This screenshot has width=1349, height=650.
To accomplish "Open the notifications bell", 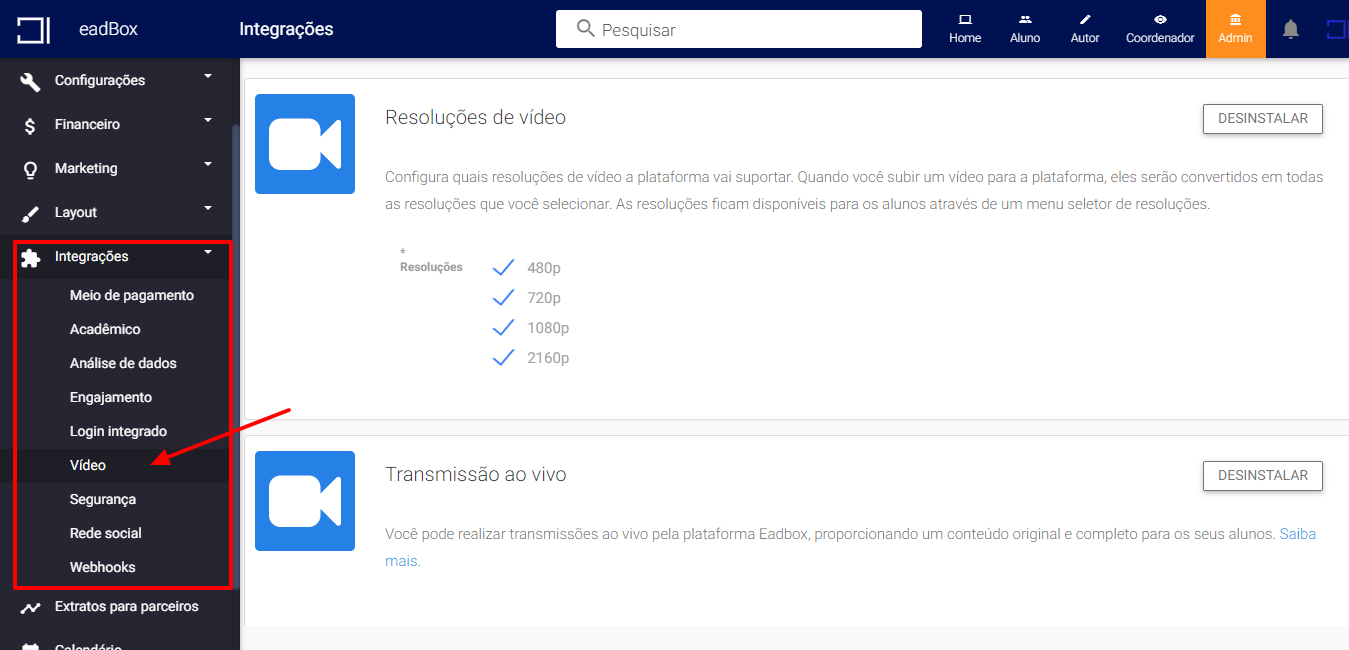I will tap(1291, 29).
